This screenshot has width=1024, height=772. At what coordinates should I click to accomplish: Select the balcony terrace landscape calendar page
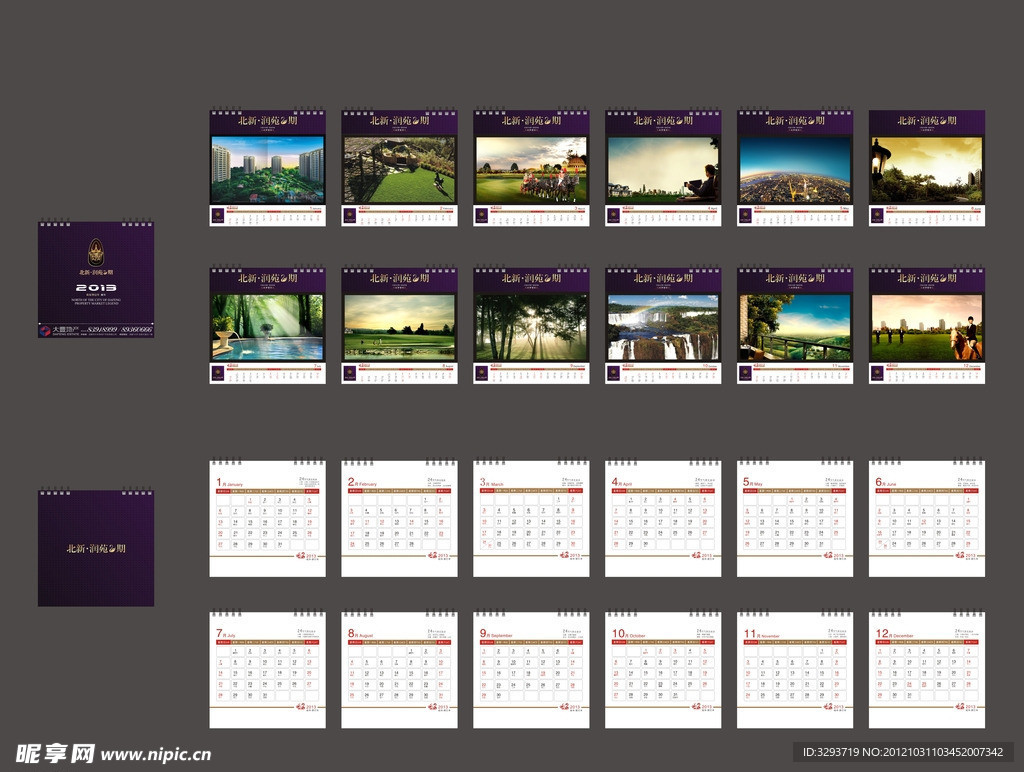click(795, 326)
